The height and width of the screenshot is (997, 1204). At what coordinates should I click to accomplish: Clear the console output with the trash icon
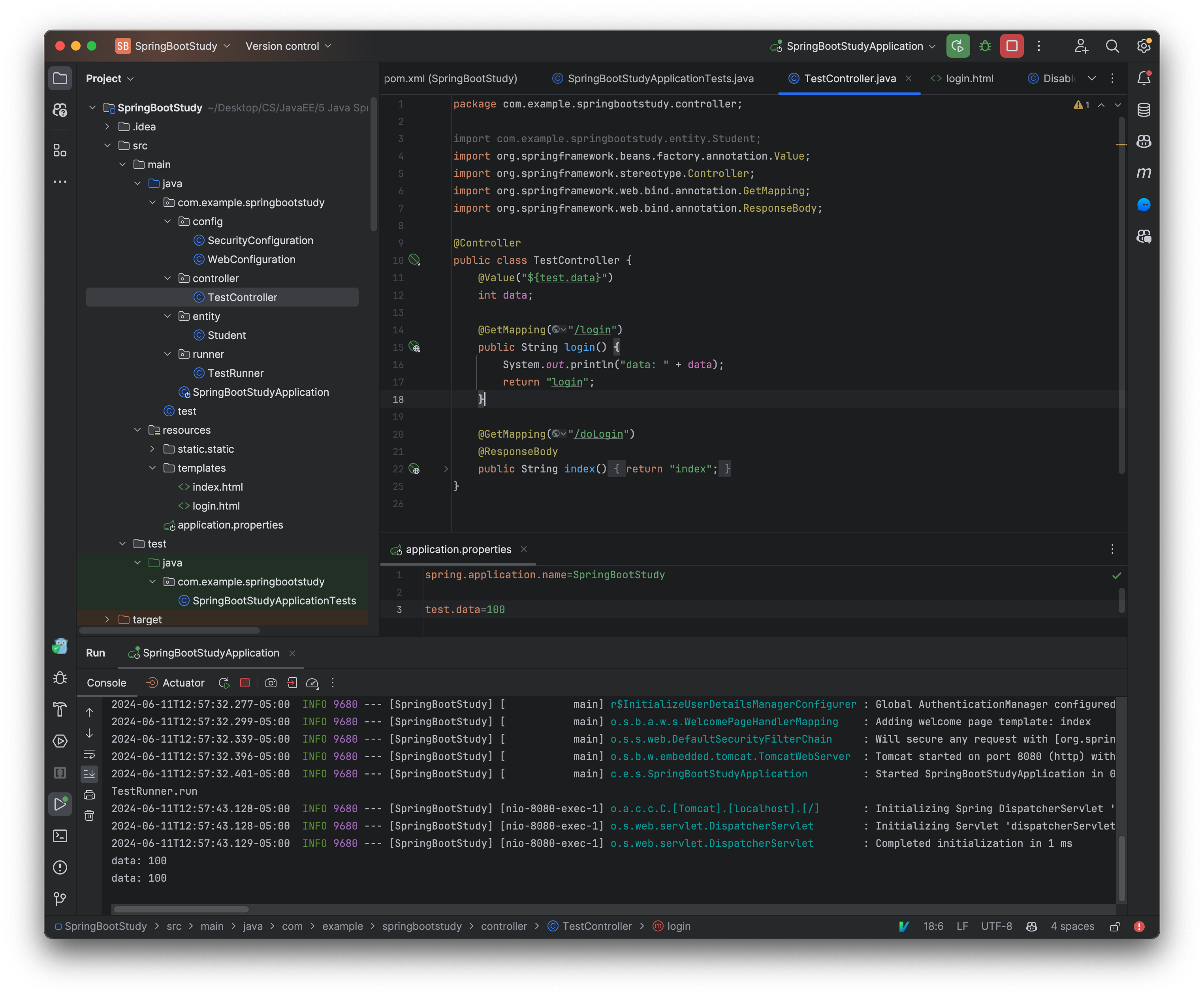click(89, 815)
